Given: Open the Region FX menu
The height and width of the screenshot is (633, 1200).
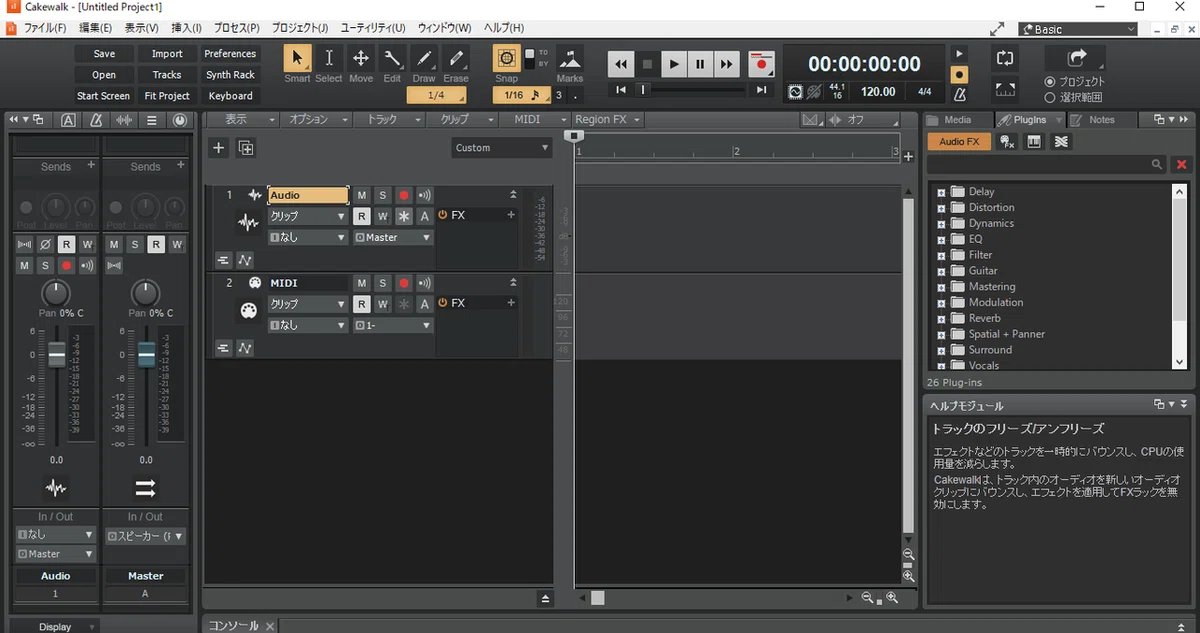Looking at the screenshot, I should [608, 119].
